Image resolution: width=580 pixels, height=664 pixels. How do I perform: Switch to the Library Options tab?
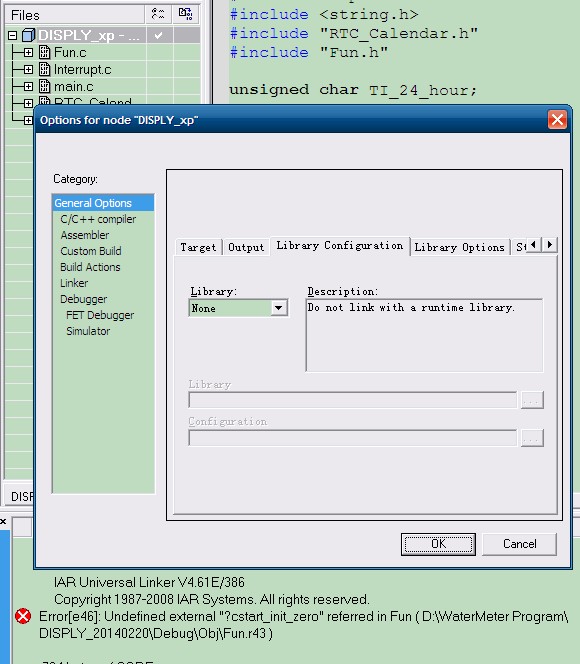pyautogui.click(x=459, y=247)
